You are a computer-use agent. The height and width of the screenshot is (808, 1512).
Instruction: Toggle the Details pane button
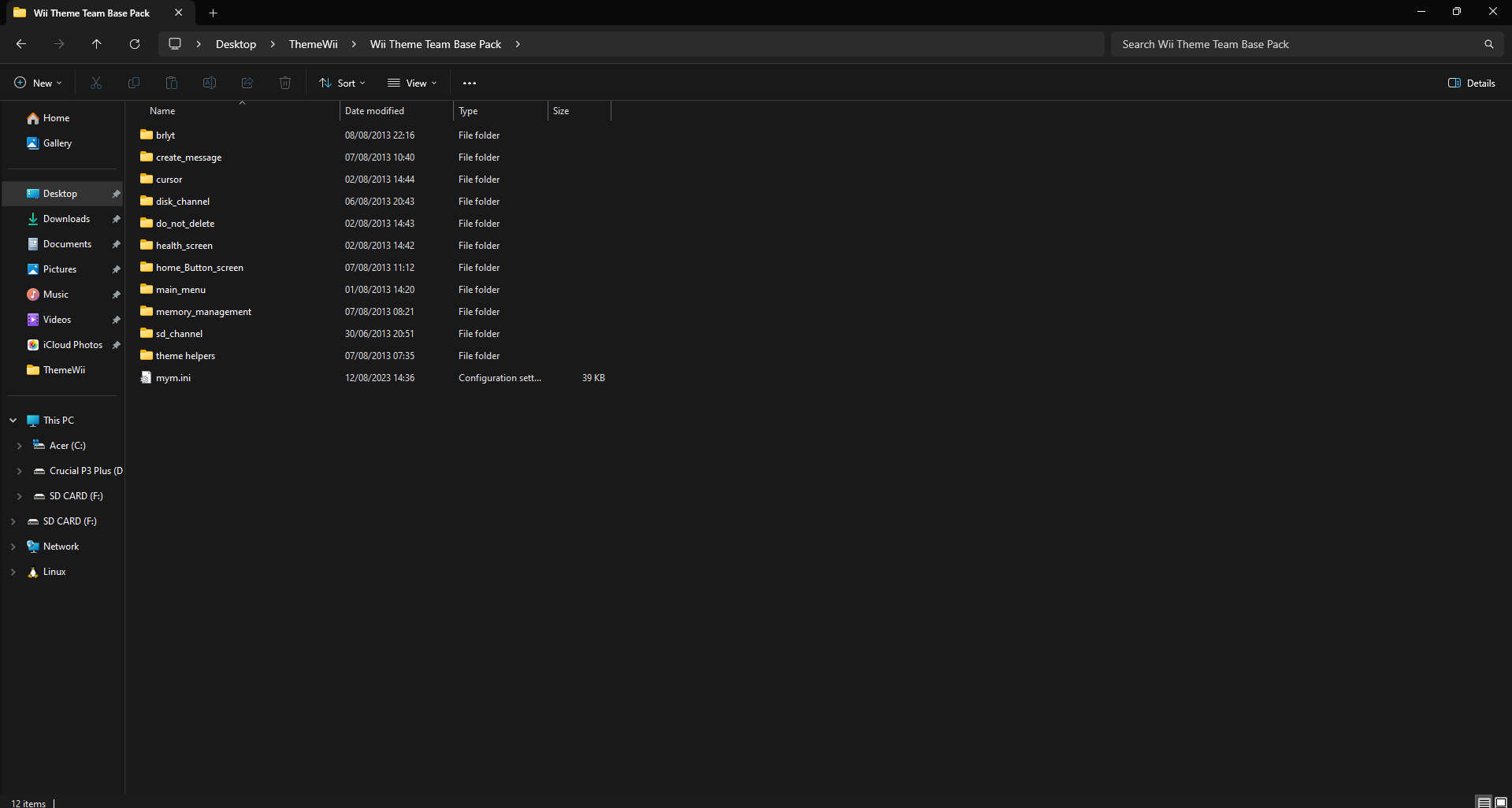click(1472, 83)
